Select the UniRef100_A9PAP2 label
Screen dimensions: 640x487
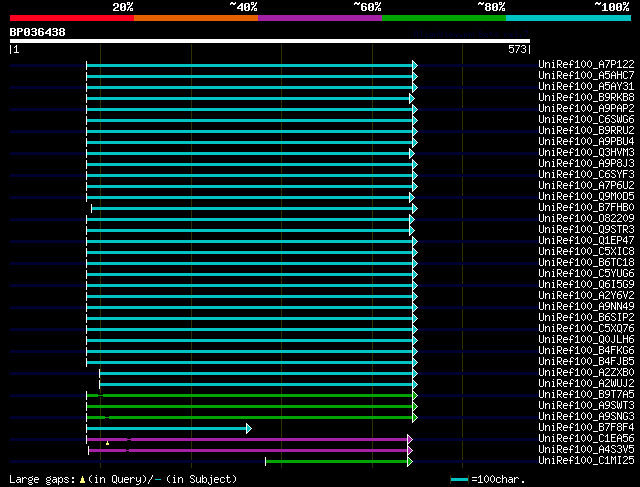point(587,108)
